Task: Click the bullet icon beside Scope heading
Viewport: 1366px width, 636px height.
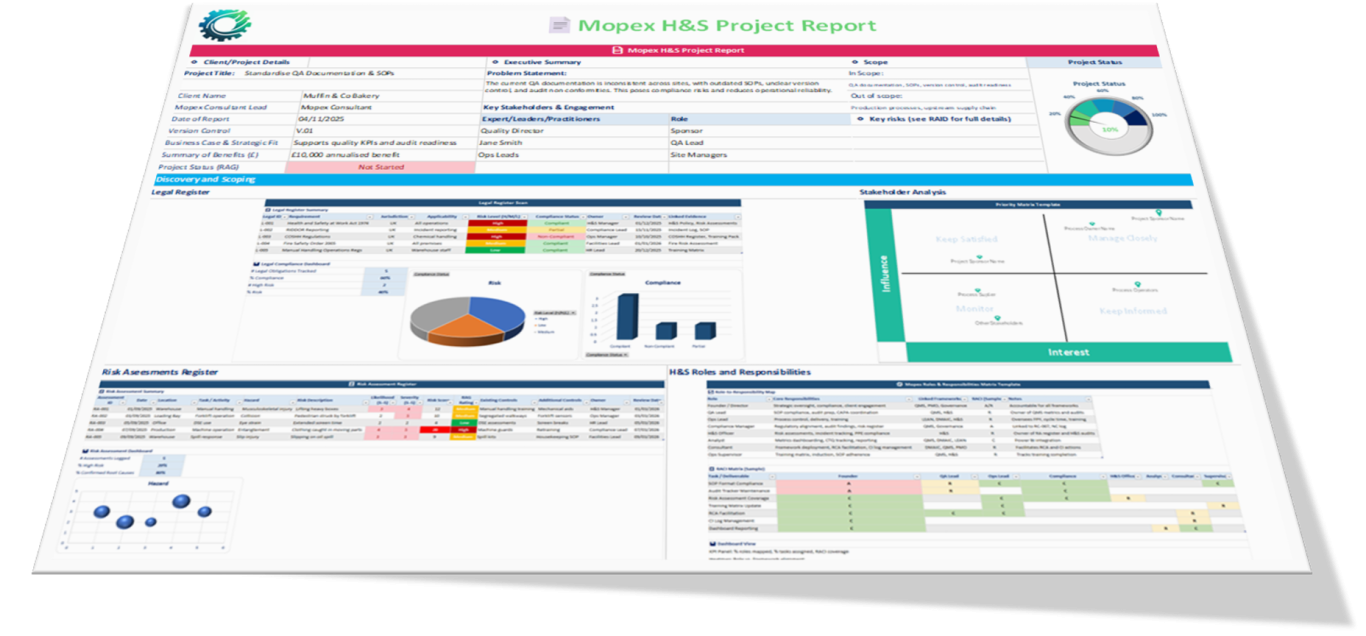Action: (x=855, y=62)
